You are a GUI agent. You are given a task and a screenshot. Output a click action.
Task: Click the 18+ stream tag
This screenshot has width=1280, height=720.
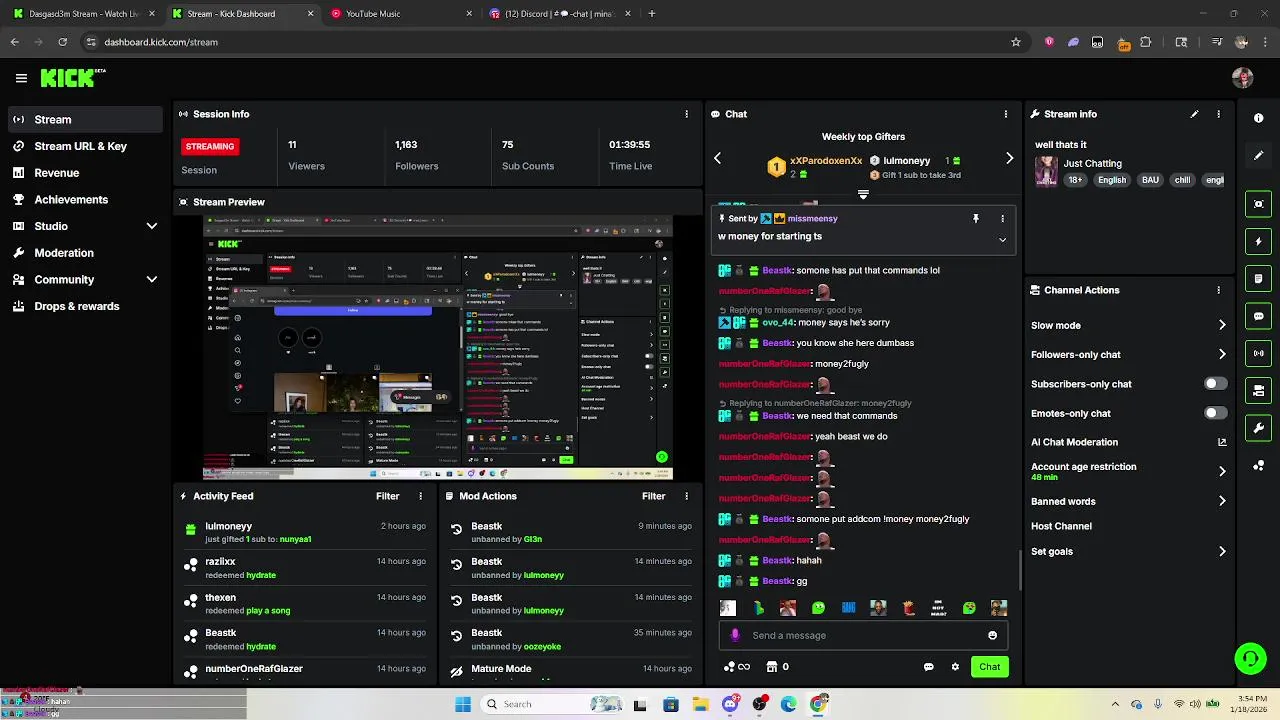coord(1075,180)
